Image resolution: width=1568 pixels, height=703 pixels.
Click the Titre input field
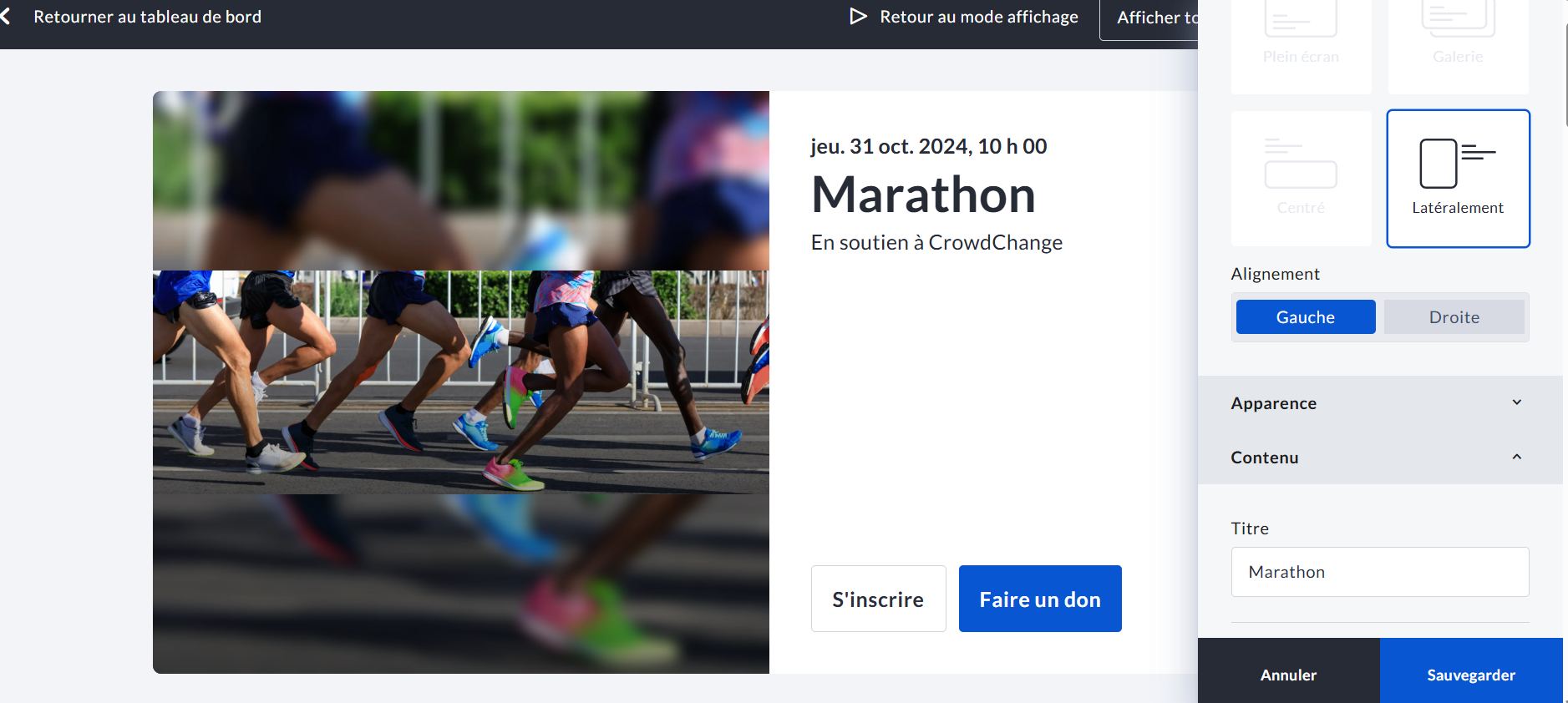tap(1379, 572)
